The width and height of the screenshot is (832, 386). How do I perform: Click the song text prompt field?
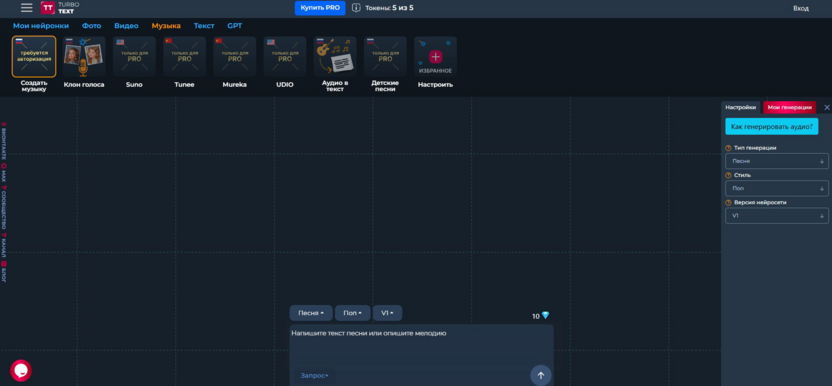click(x=421, y=345)
